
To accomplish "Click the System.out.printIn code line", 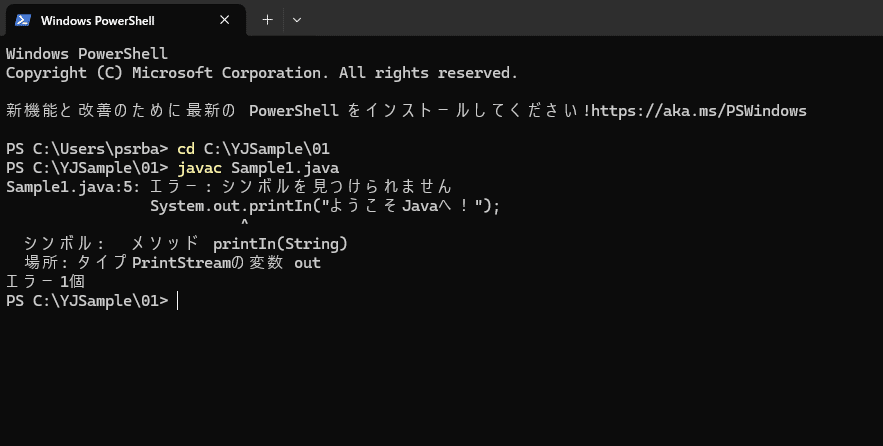I will [x=325, y=206].
